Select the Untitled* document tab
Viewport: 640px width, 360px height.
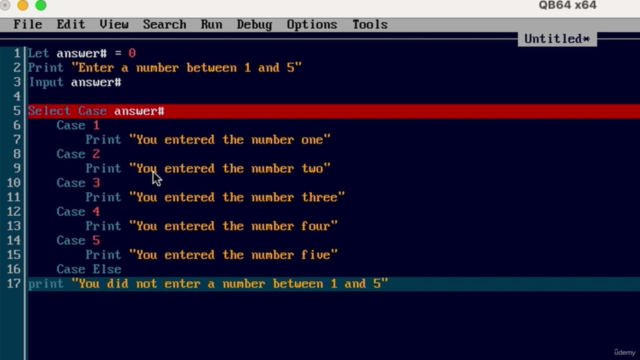tap(557, 39)
